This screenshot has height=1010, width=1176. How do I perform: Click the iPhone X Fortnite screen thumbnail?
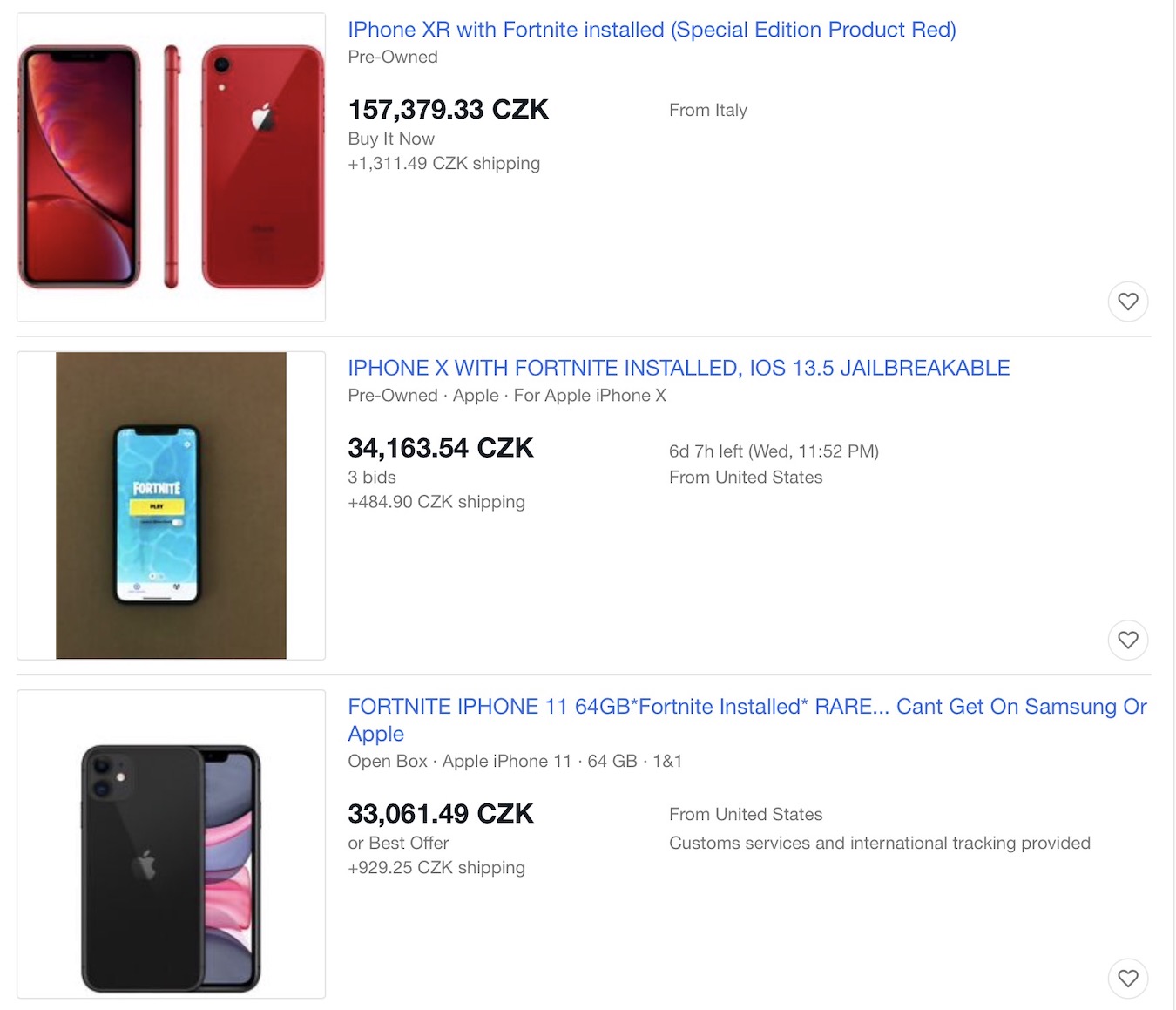(x=172, y=505)
